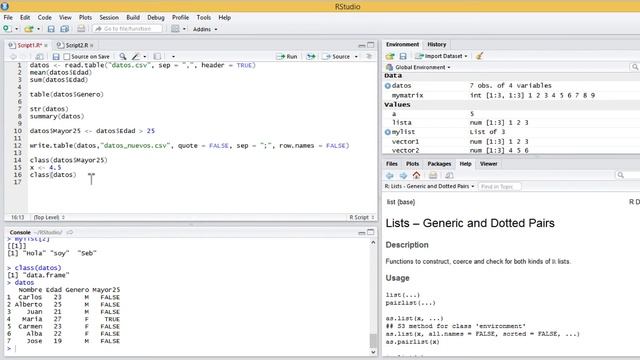Click the Go to file/function field
Image resolution: width=640 pixels, height=360 pixels.
pos(127,29)
